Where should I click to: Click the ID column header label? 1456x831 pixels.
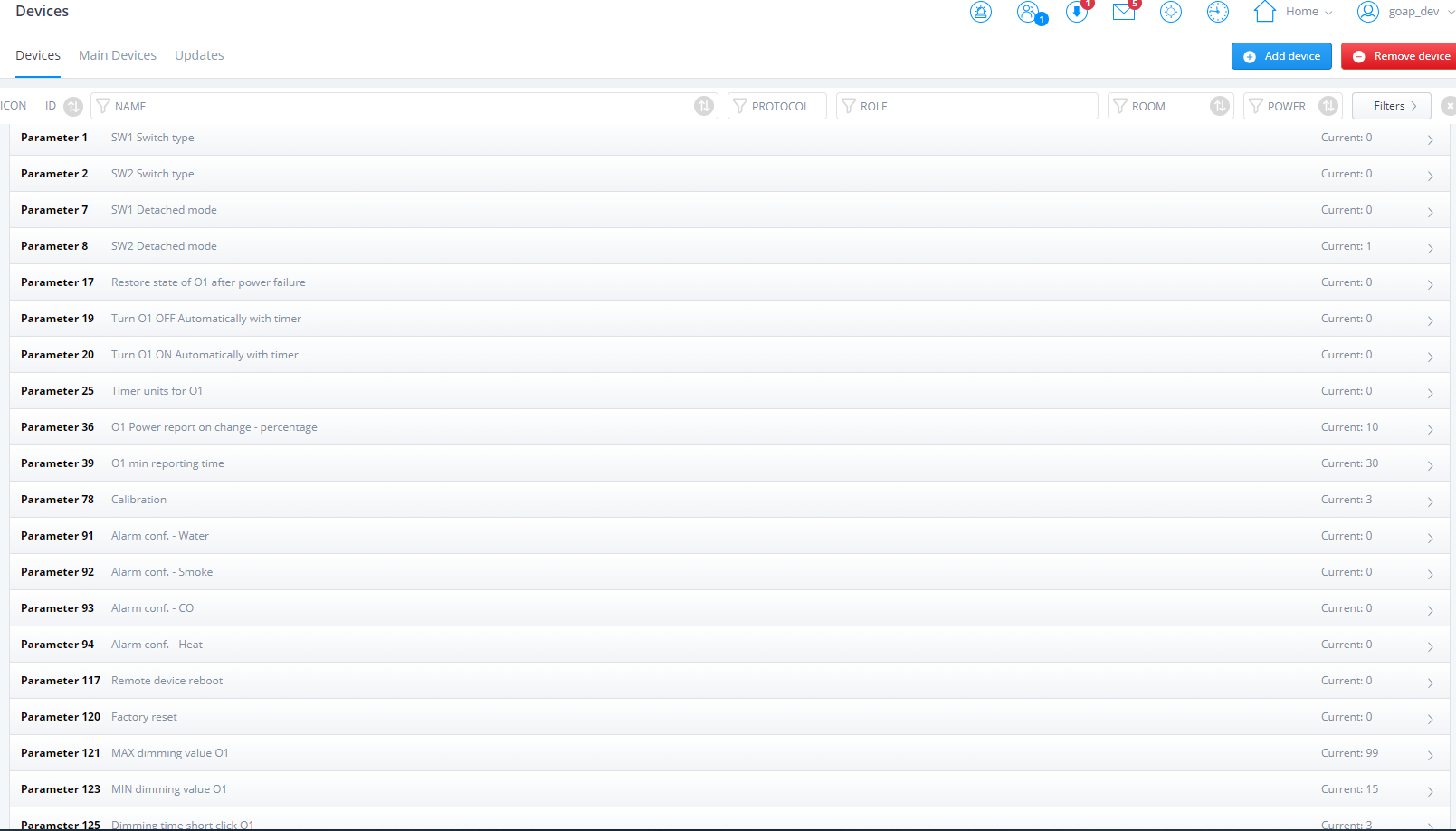click(51, 106)
